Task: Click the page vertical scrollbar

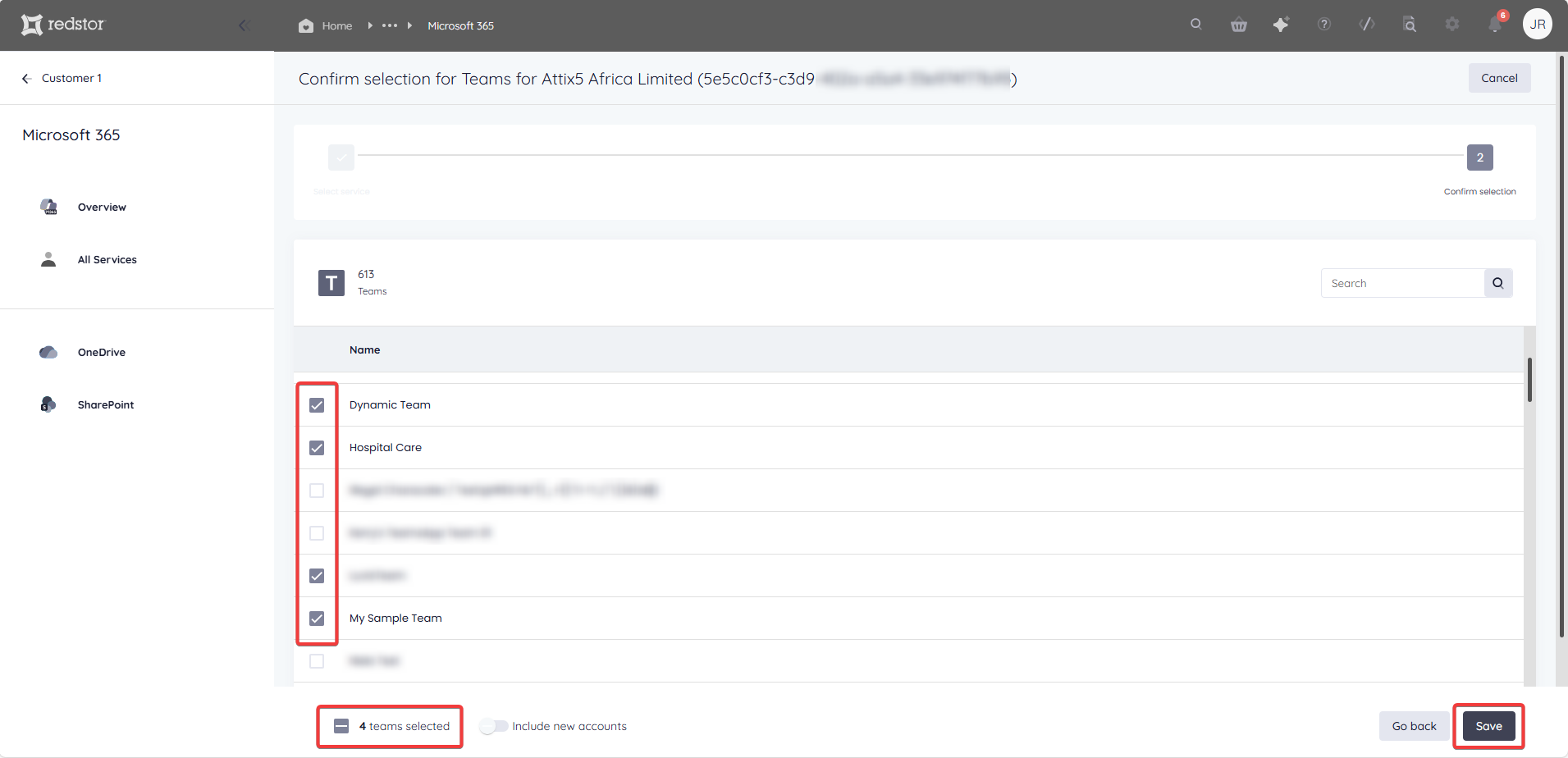Action: [x=1561, y=345]
